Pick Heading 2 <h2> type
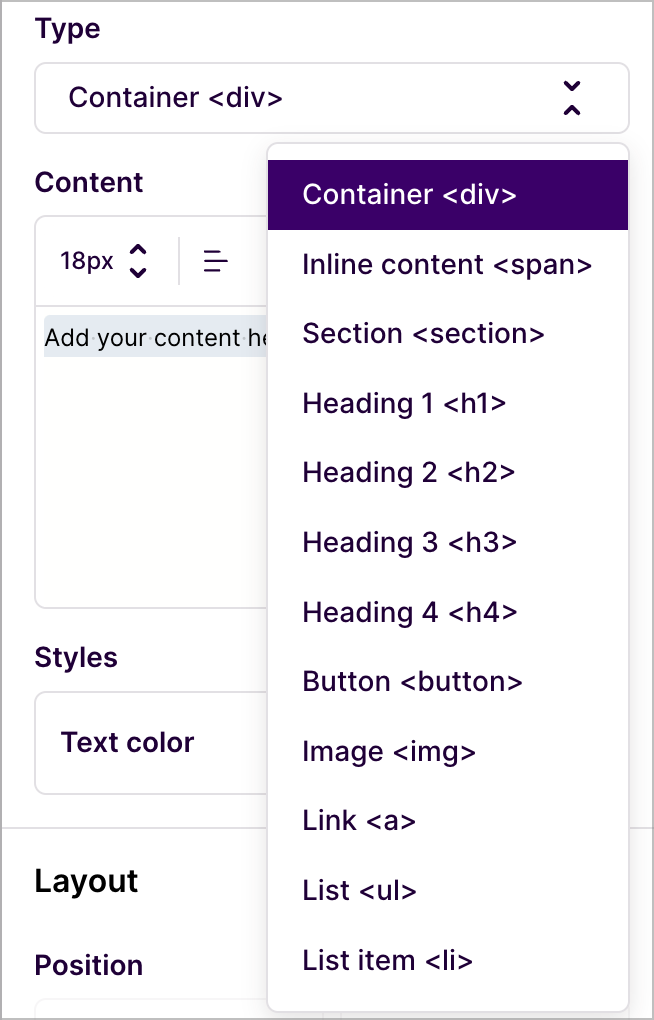This screenshot has height=1020, width=654. pos(448,473)
